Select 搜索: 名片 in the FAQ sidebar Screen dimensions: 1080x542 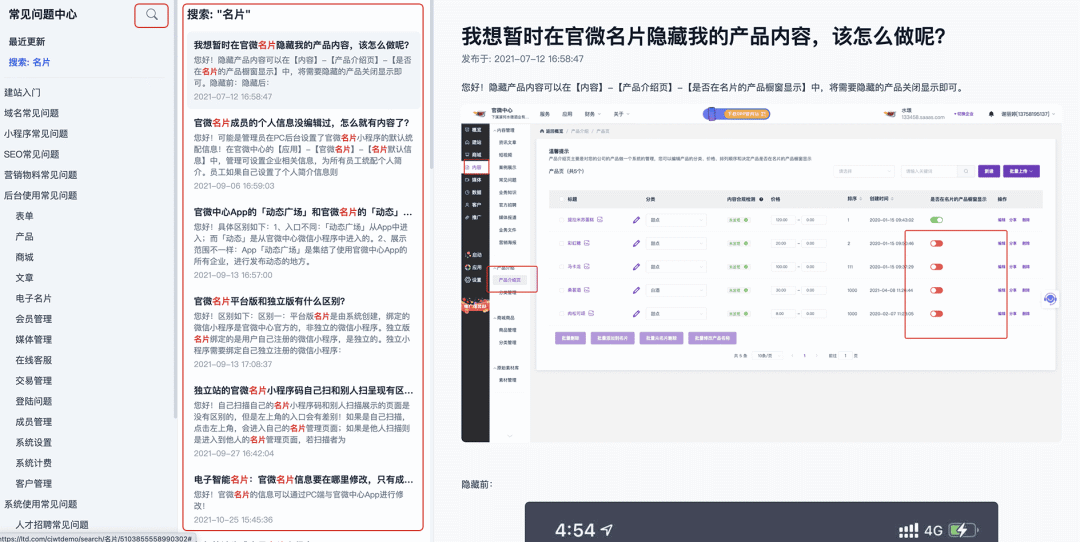[x=30, y=62]
